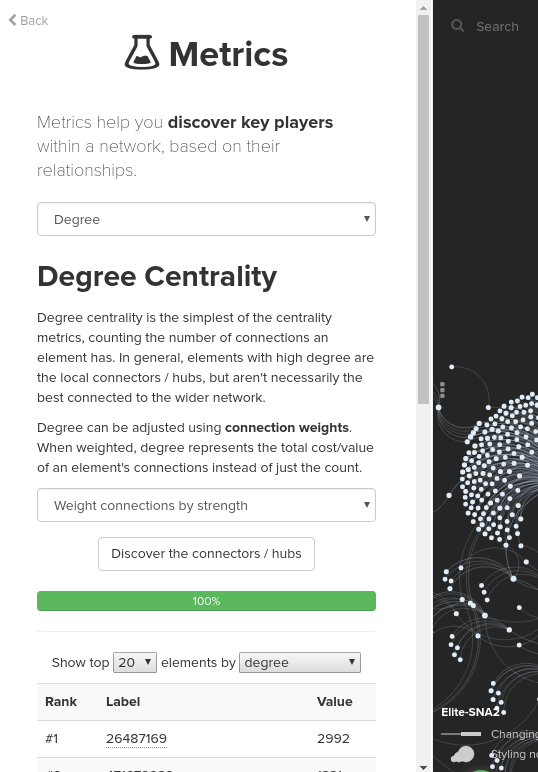538x772 pixels.
Task: Click the legend cloud shape icon
Action: [x=463, y=754]
